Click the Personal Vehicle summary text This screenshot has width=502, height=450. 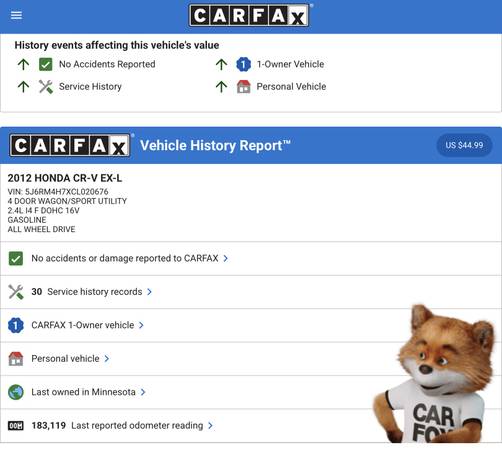(291, 87)
